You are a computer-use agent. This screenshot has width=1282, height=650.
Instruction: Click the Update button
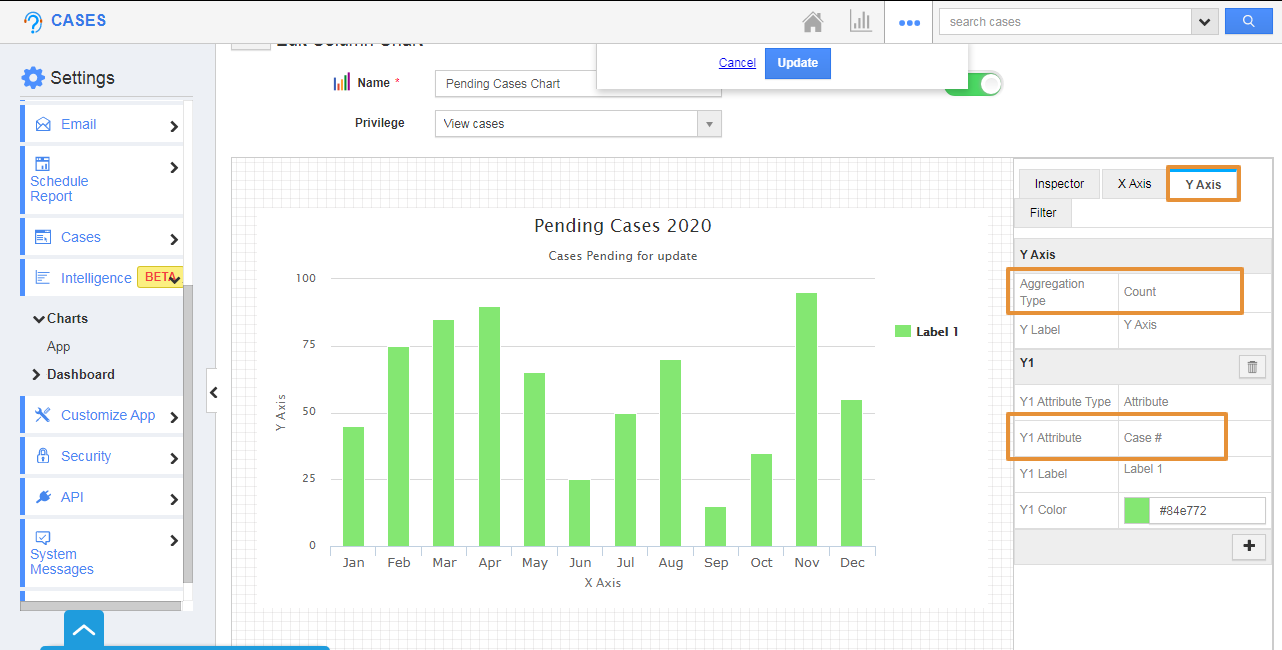click(x=797, y=63)
